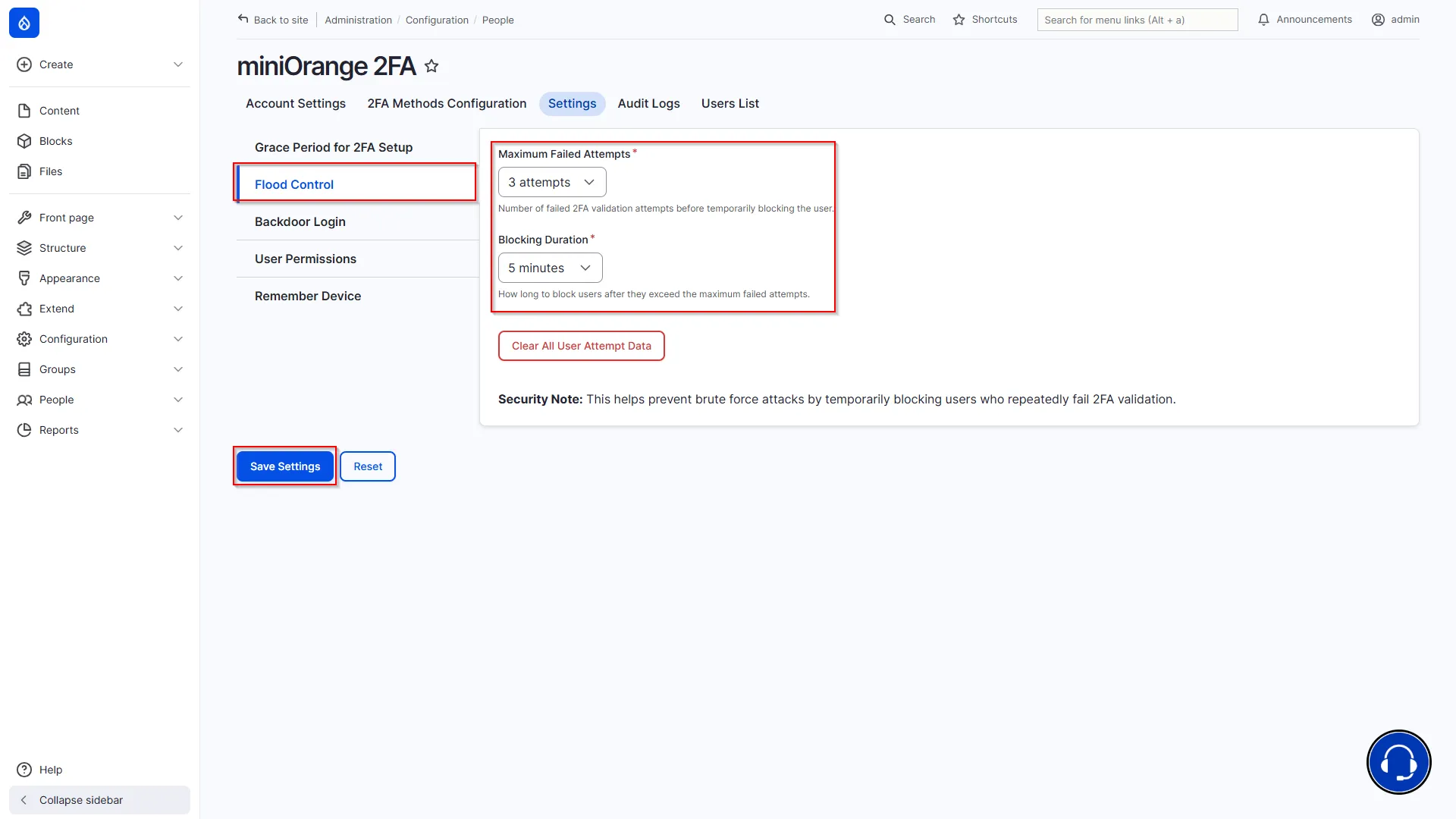Click the Content page icon in sidebar
The height and width of the screenshot is (819, 1456).
click(x=24, y=111)
